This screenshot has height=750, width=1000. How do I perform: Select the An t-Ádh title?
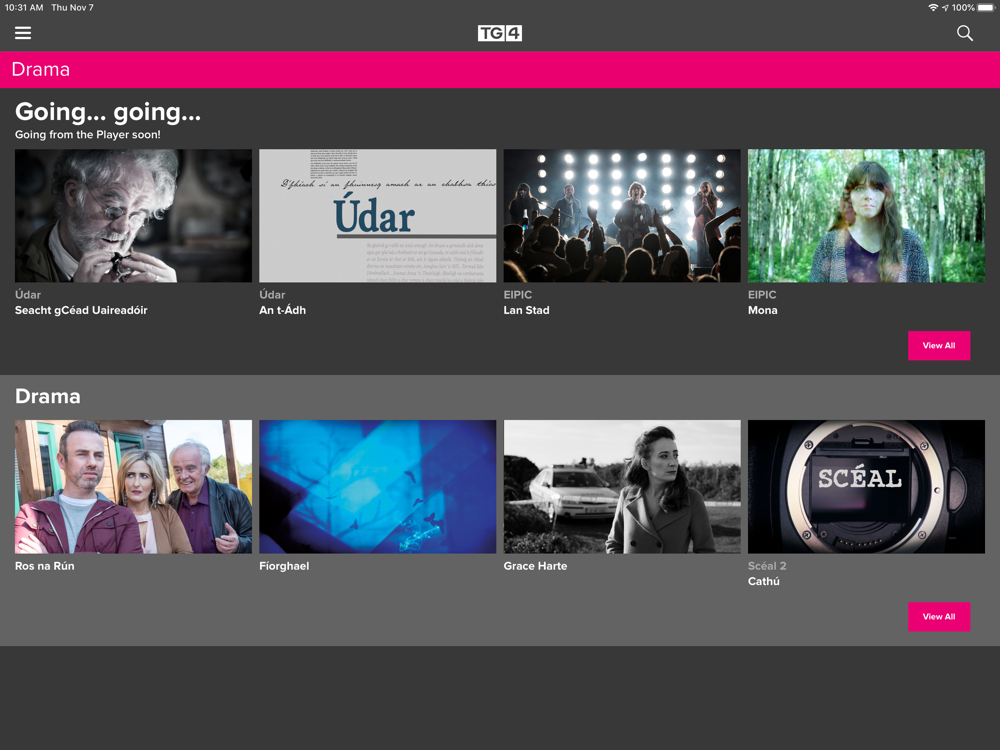coord(283,311)
